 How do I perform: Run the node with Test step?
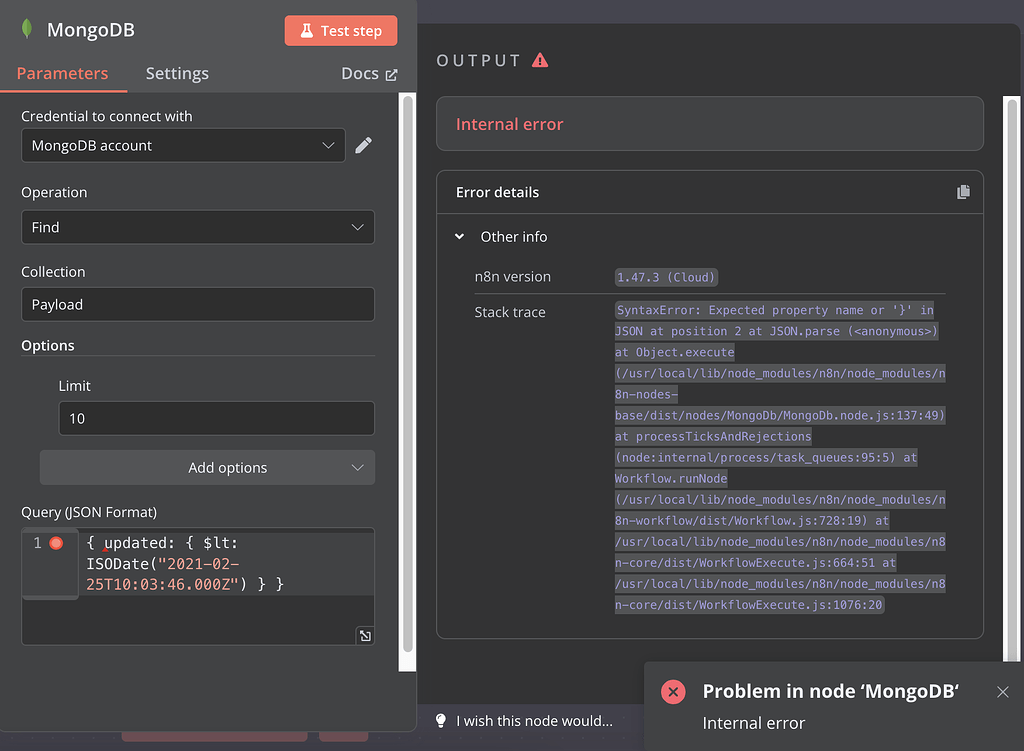coord(340,30)
